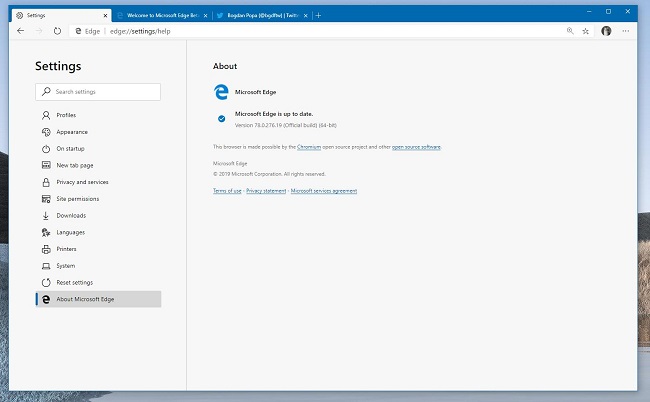Open Profiles settings

click(98, 115)
